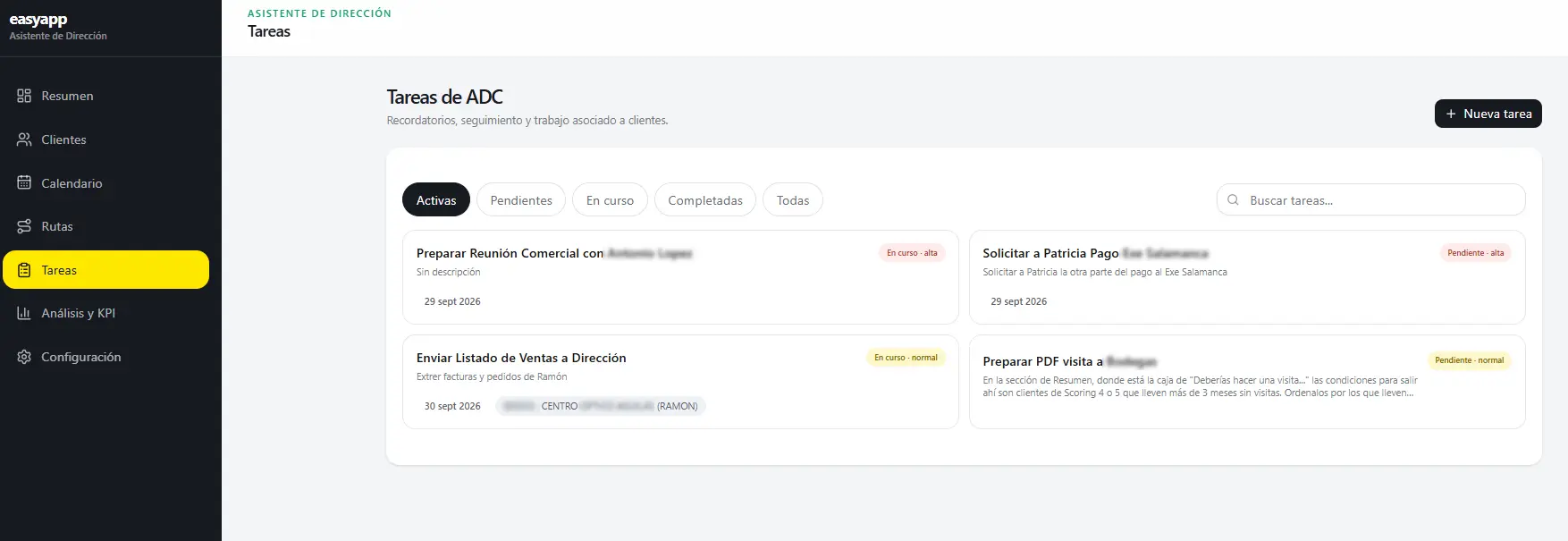Click the 'Tareas de ADC' heading
Image resolution: width=1568 pixels, height=541 pixels.
pyautogui.click(x=444, y=97)
